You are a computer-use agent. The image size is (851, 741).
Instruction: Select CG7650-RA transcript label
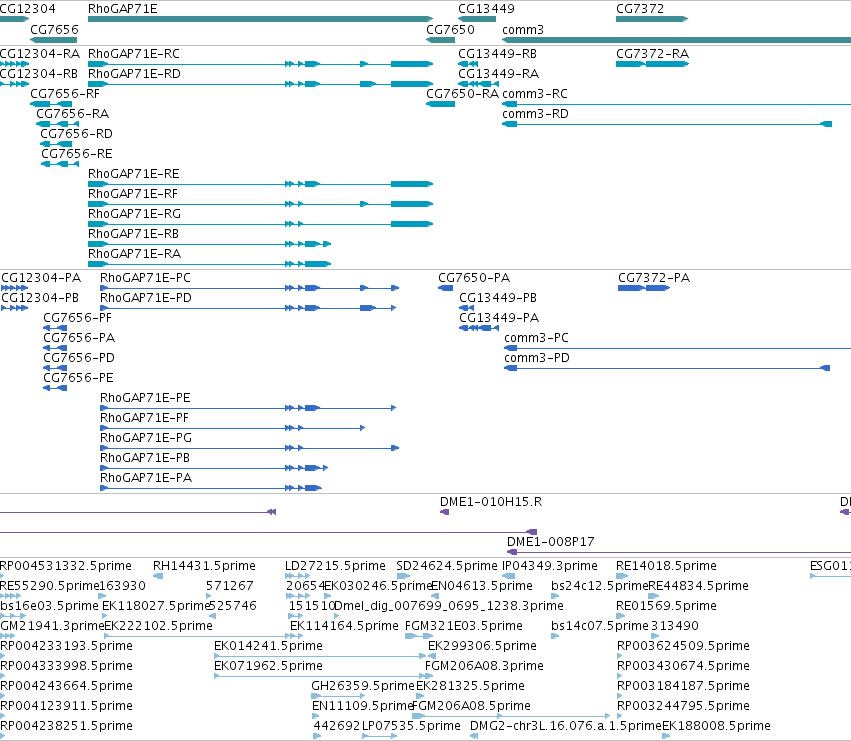click(462, 94)
